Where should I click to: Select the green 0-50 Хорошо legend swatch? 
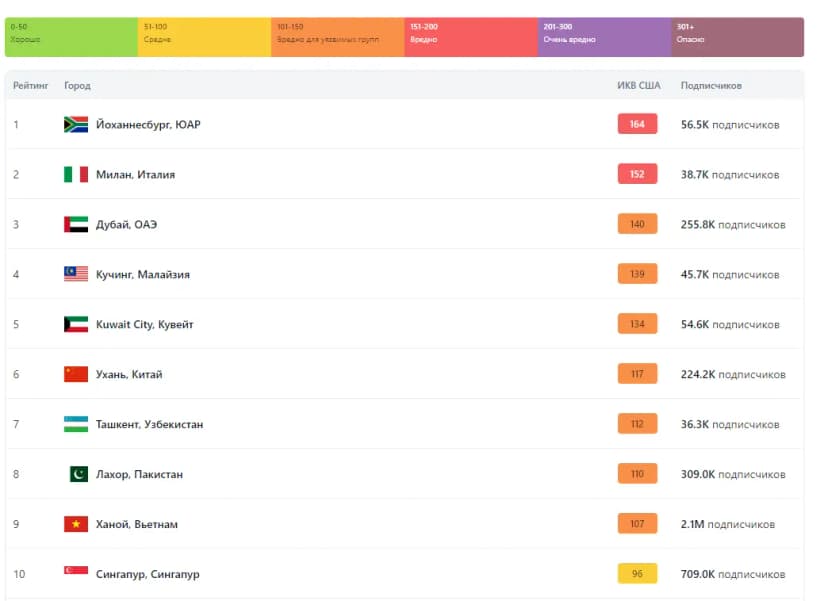(71, 37)
